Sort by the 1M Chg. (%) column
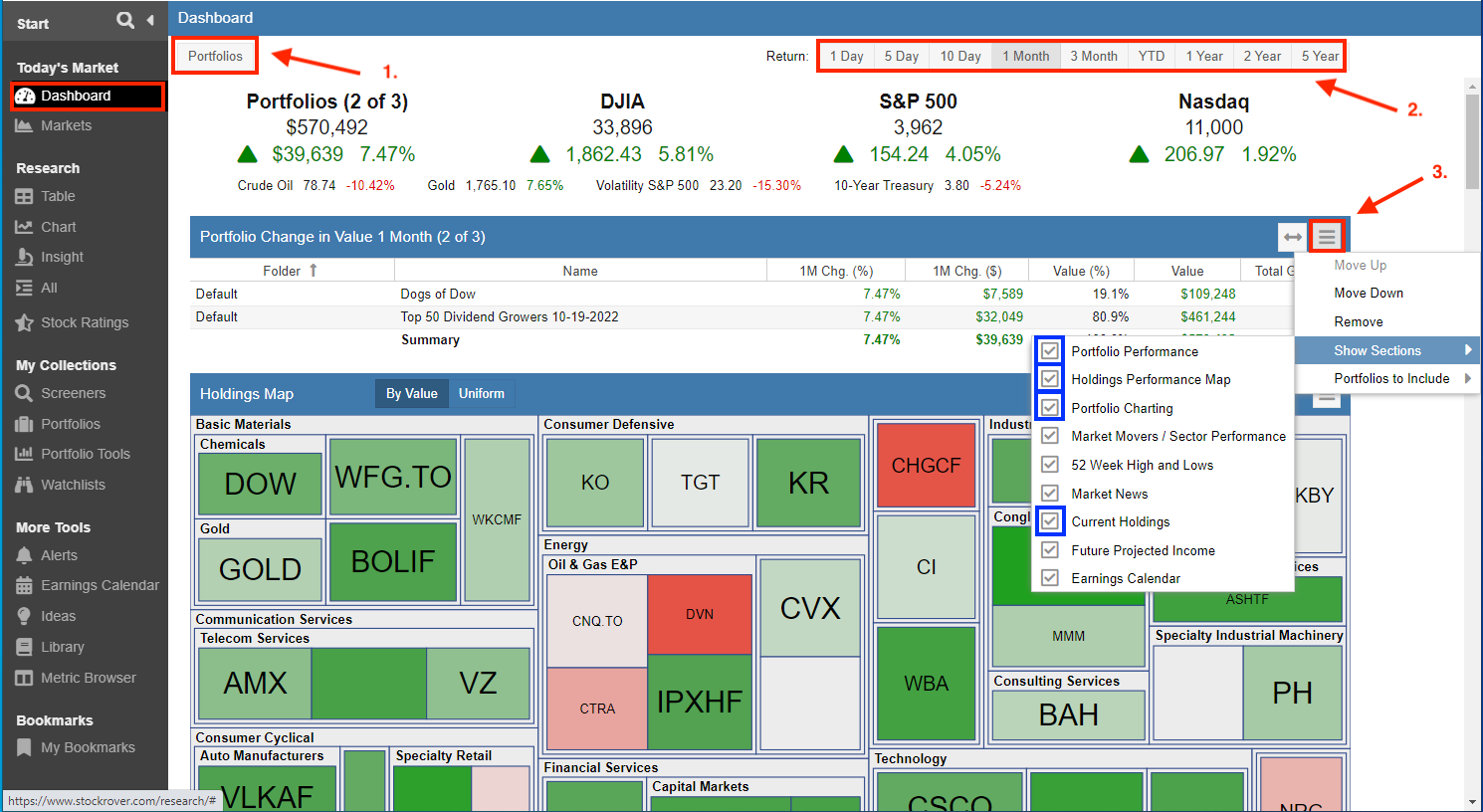1483x812 pixels. 836,271
